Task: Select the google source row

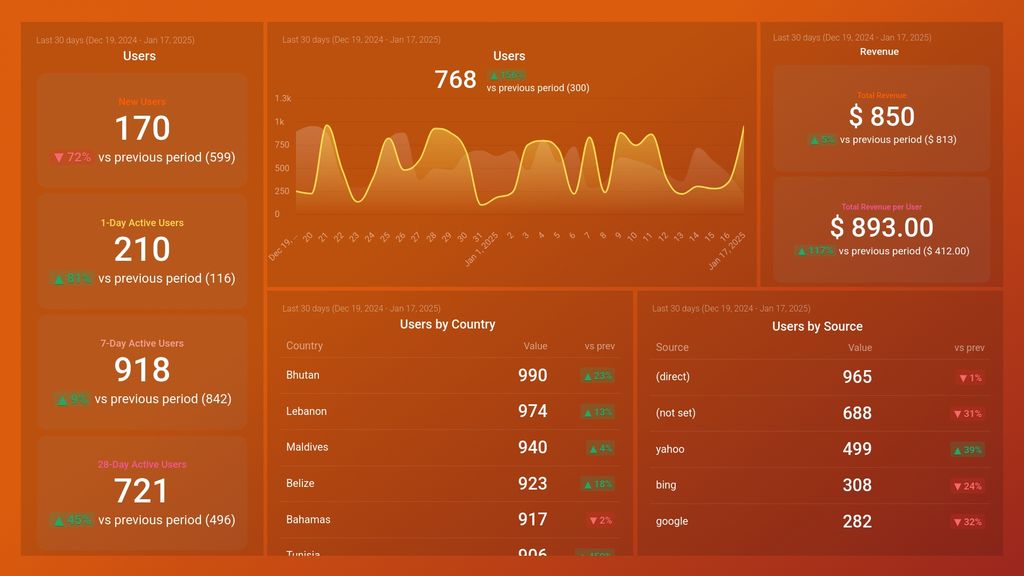Action: pyautogui.click(x=820, y=522)
